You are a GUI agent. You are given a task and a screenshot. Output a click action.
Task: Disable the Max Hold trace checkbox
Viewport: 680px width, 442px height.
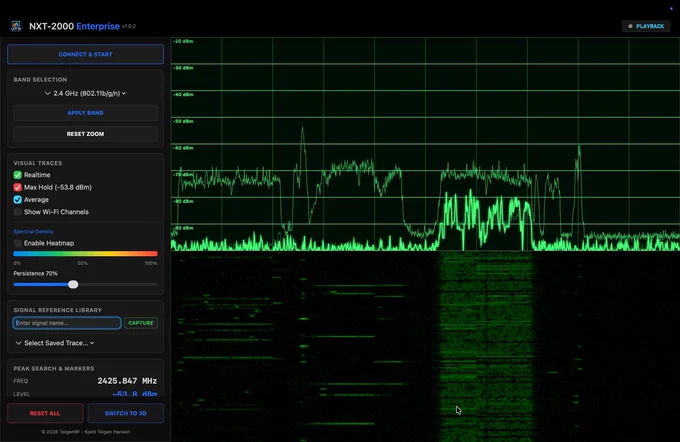coord(17,187)
